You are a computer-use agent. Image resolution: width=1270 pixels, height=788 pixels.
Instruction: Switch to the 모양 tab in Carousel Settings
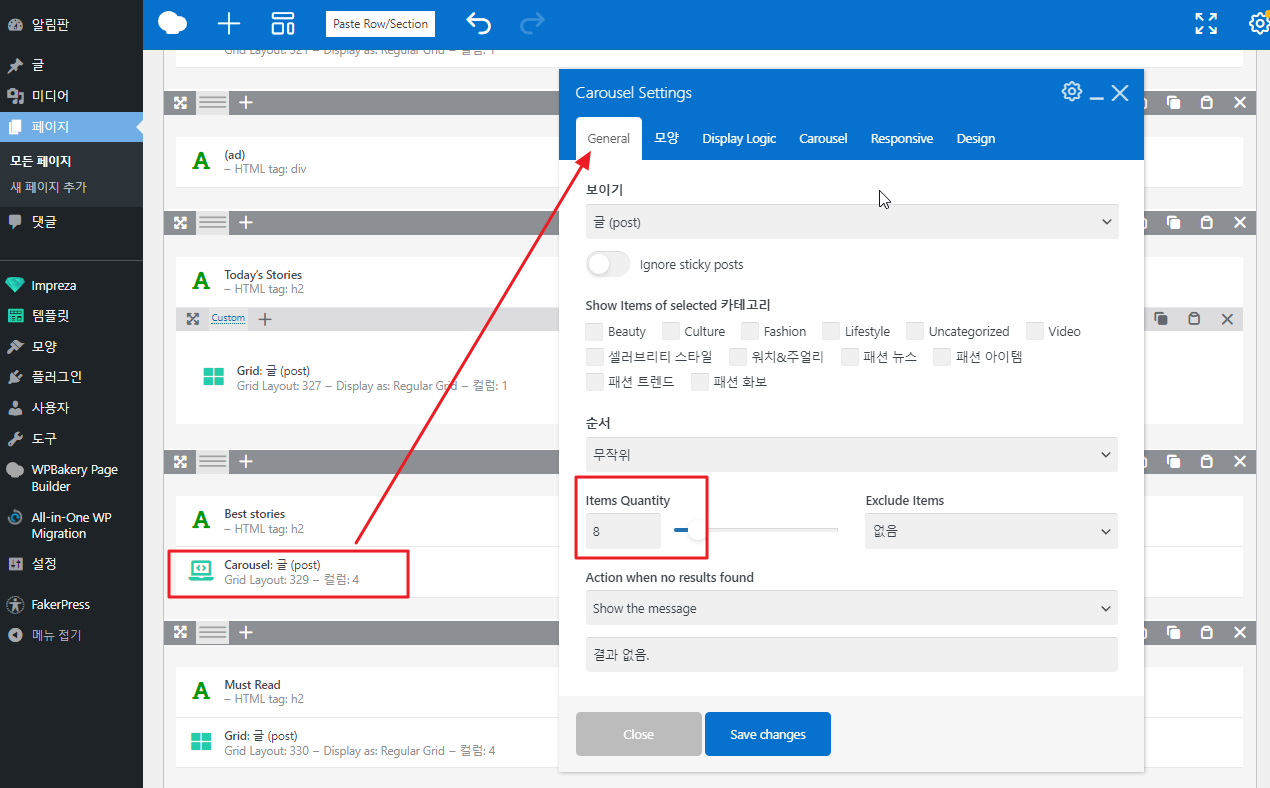[x=667, y=139]
